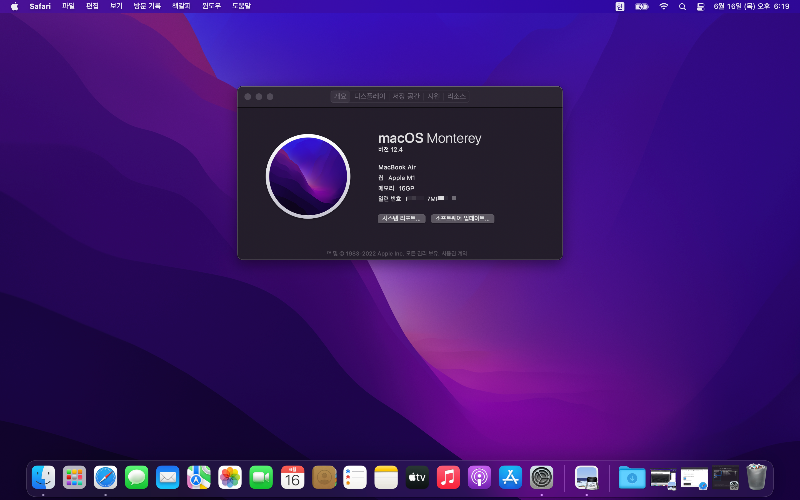Select the 개요 (Overview) tab
Viewport: 800px width, 500px height.
340,96
